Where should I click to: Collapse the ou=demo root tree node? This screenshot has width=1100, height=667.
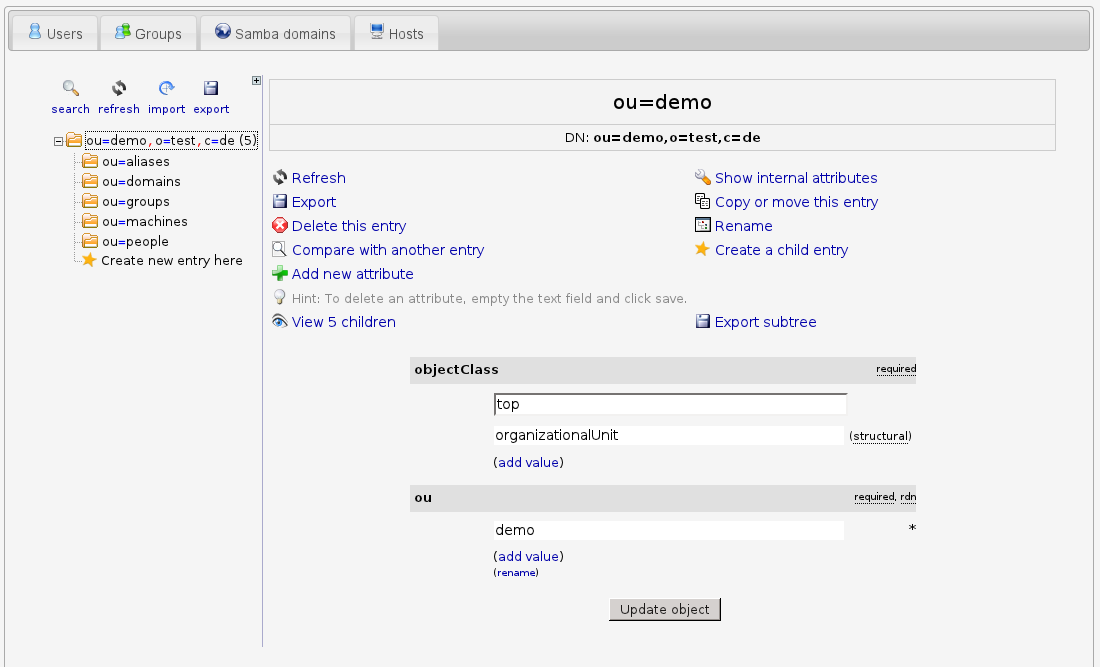pos(58,141)
